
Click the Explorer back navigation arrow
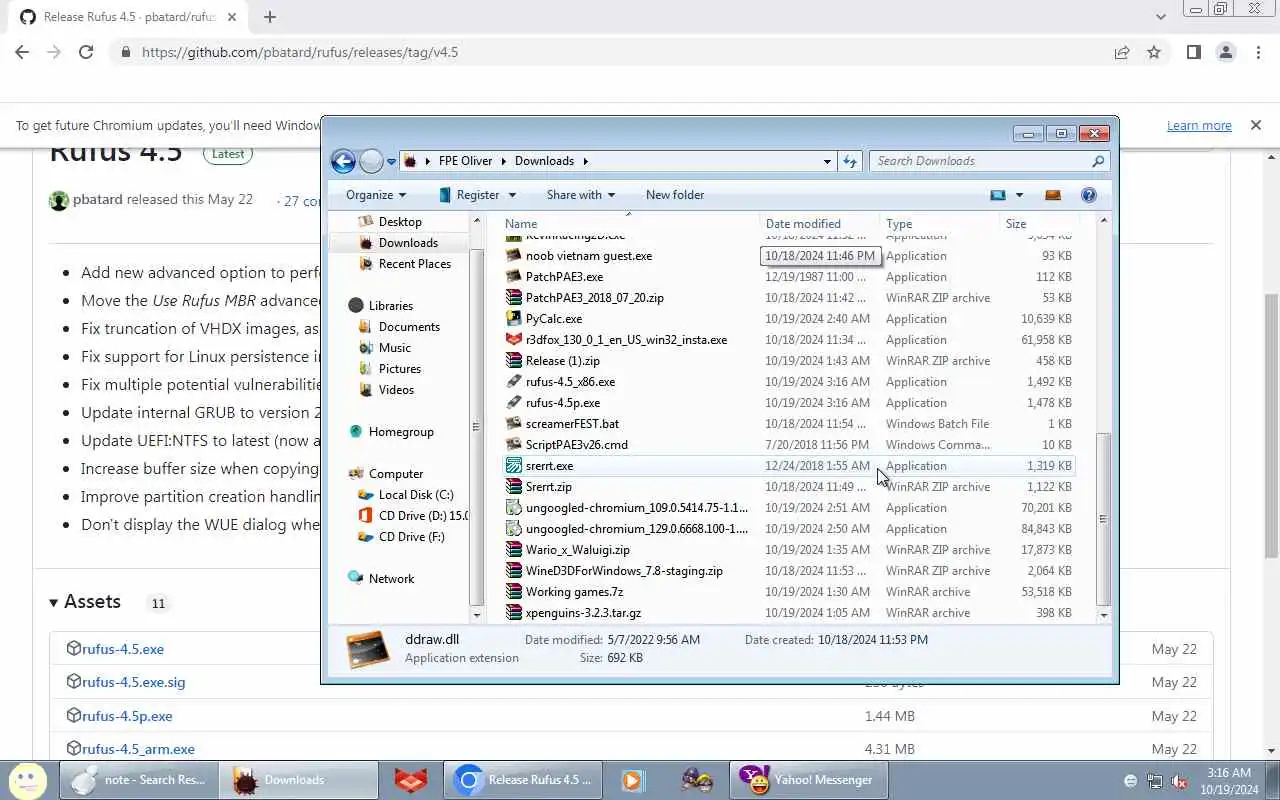343,161
